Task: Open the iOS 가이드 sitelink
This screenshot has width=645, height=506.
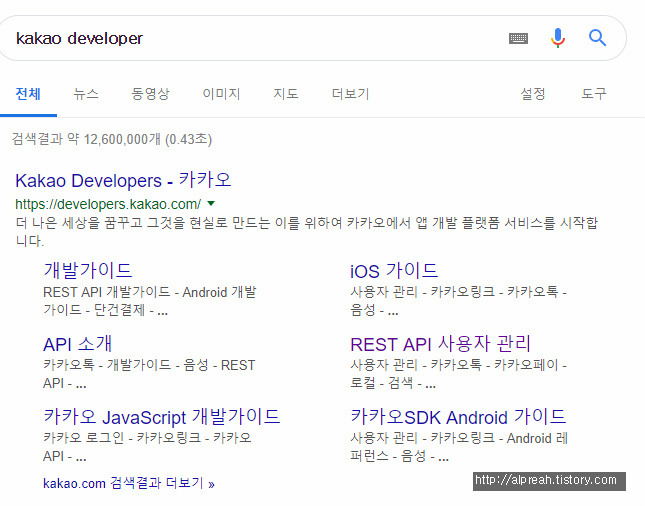Action: point(394,271)
